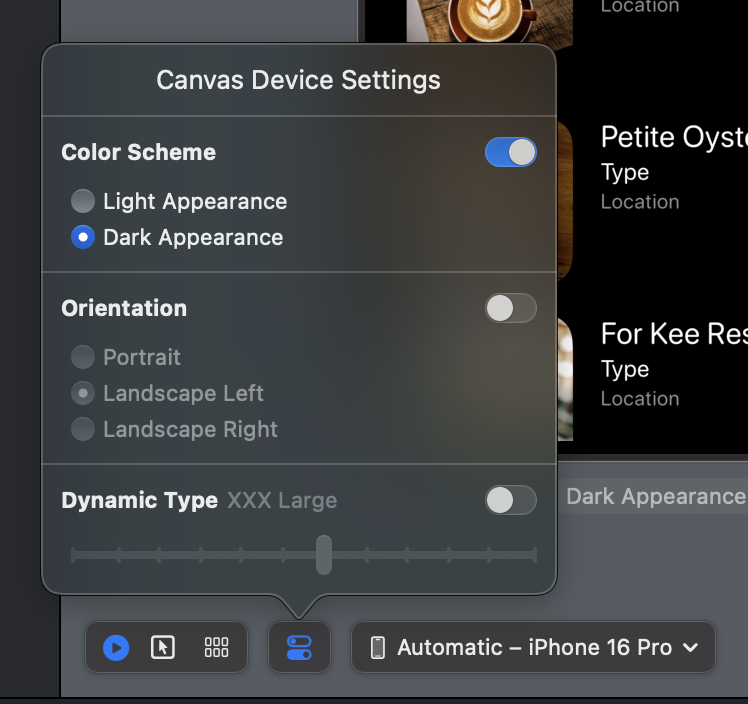The height and width of the screenshot is (704, 748).
Task: Click the device selector chevron arrow
Action: click(x=690, y=647)
